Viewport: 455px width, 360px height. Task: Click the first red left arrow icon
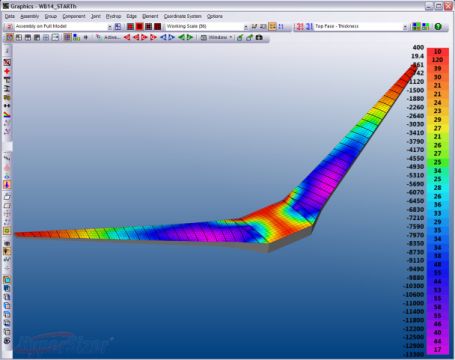pyautogui.click(x=127, y=37)
